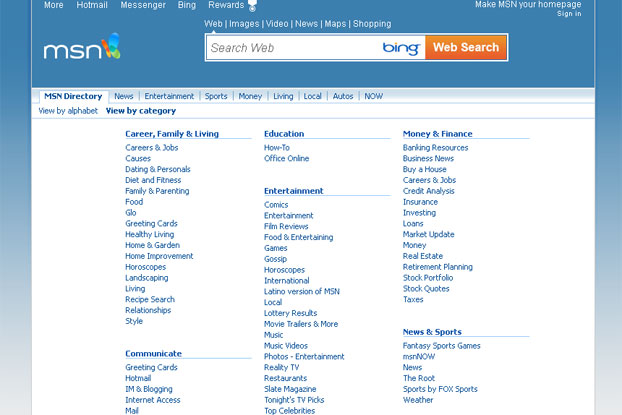The width and height of the screenshot is (622, 415).
Task: Click the Rewards medal icon
Action: click(252, 6)
